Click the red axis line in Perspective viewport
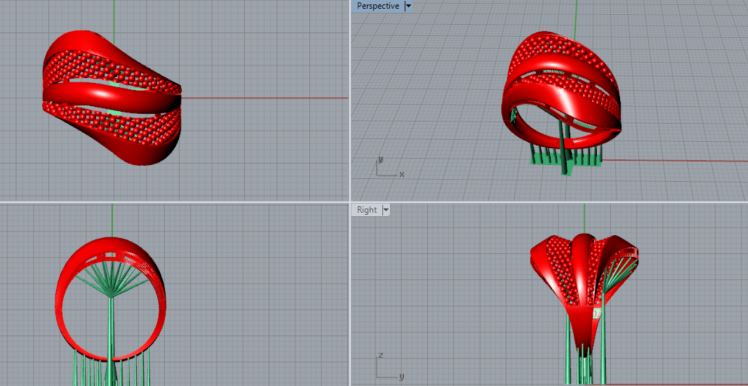 tap(675, 160)
